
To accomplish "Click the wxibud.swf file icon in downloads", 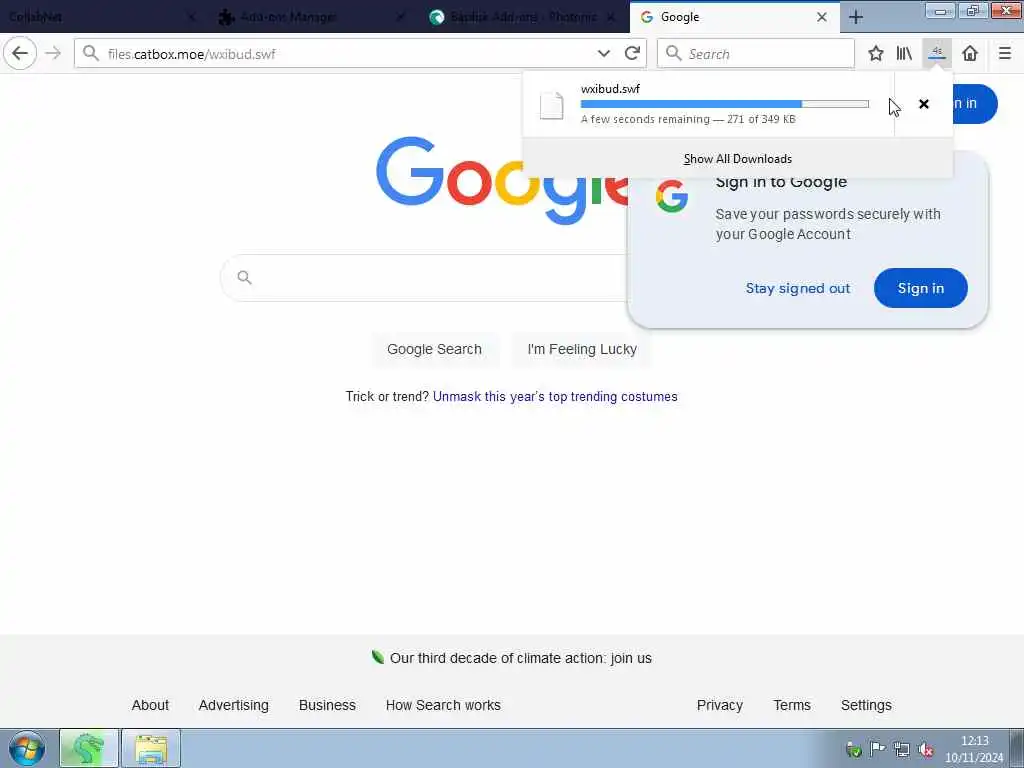I will 551,105.
